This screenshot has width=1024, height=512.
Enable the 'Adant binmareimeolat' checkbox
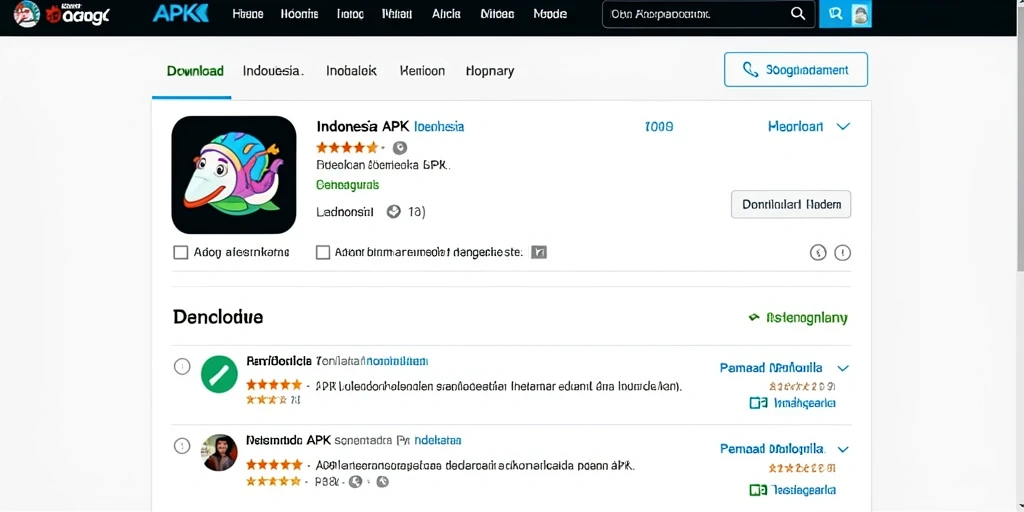click(x=323, y=252)
